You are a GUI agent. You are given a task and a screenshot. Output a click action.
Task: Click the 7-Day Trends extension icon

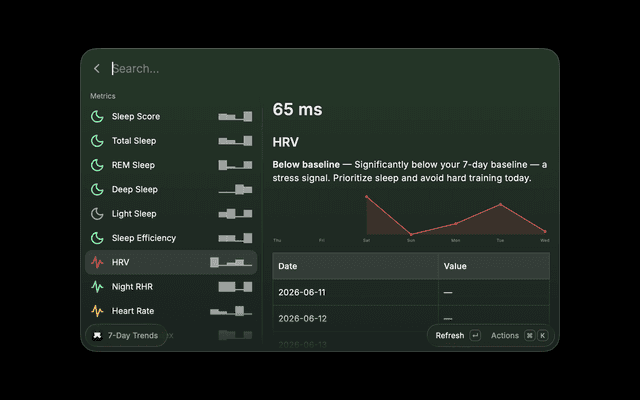[97, 336]
